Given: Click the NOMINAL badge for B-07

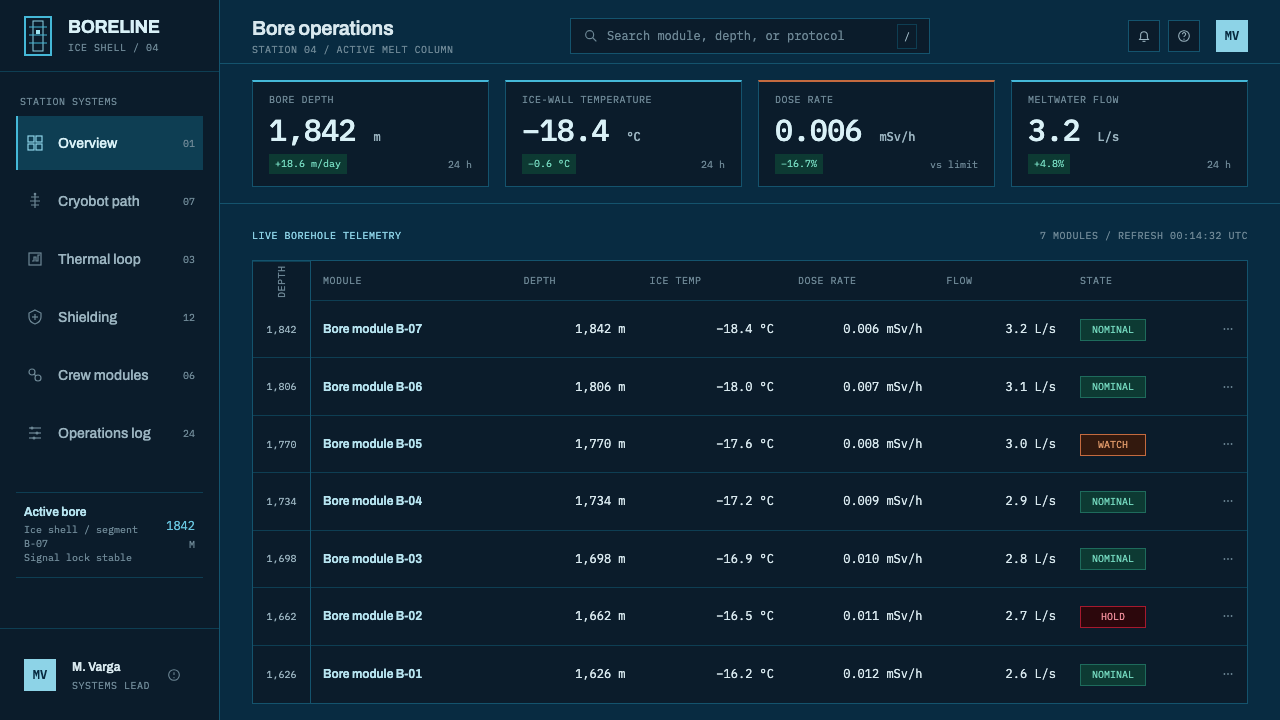Looking at the screenshot, I should [1113, 330].
